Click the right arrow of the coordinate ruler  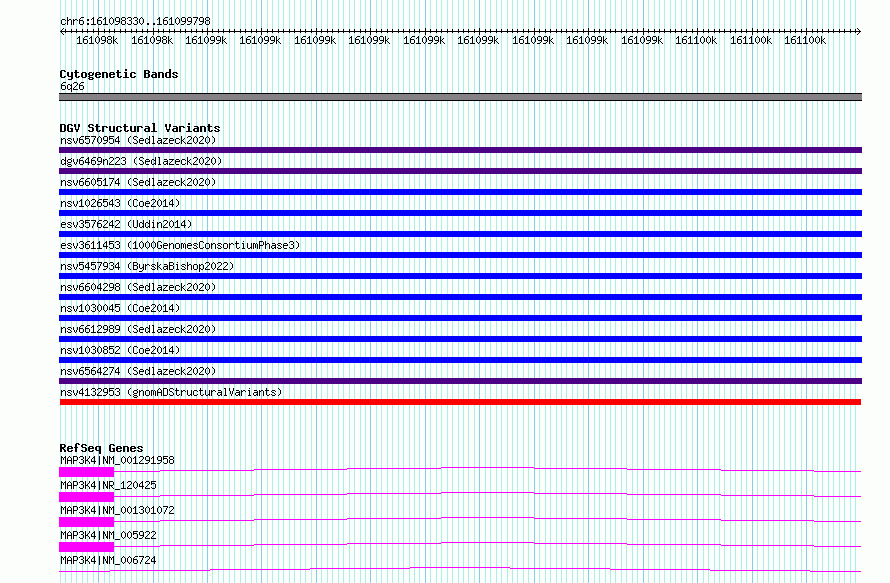(858, 31)
